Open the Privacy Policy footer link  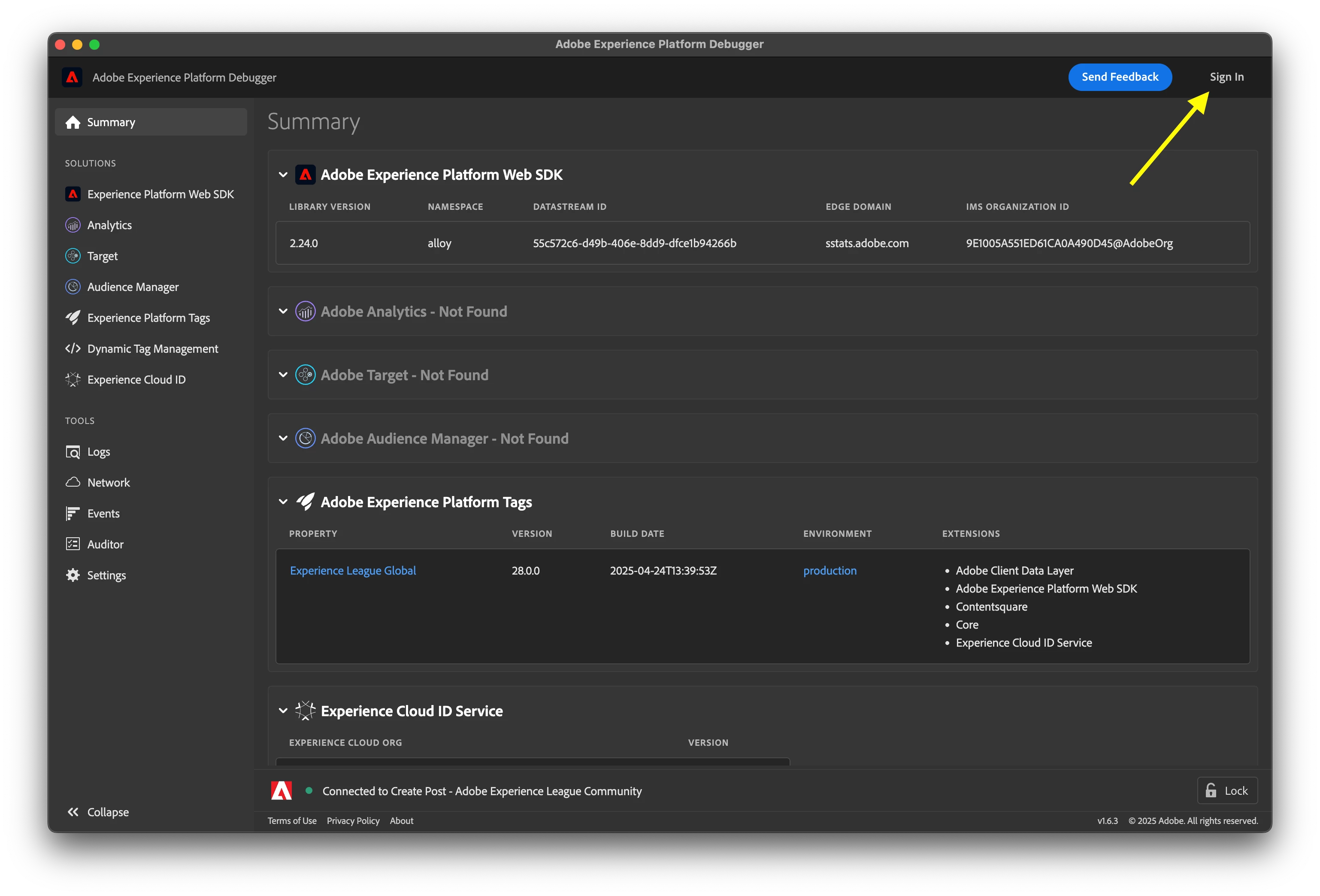coord(353,820)
